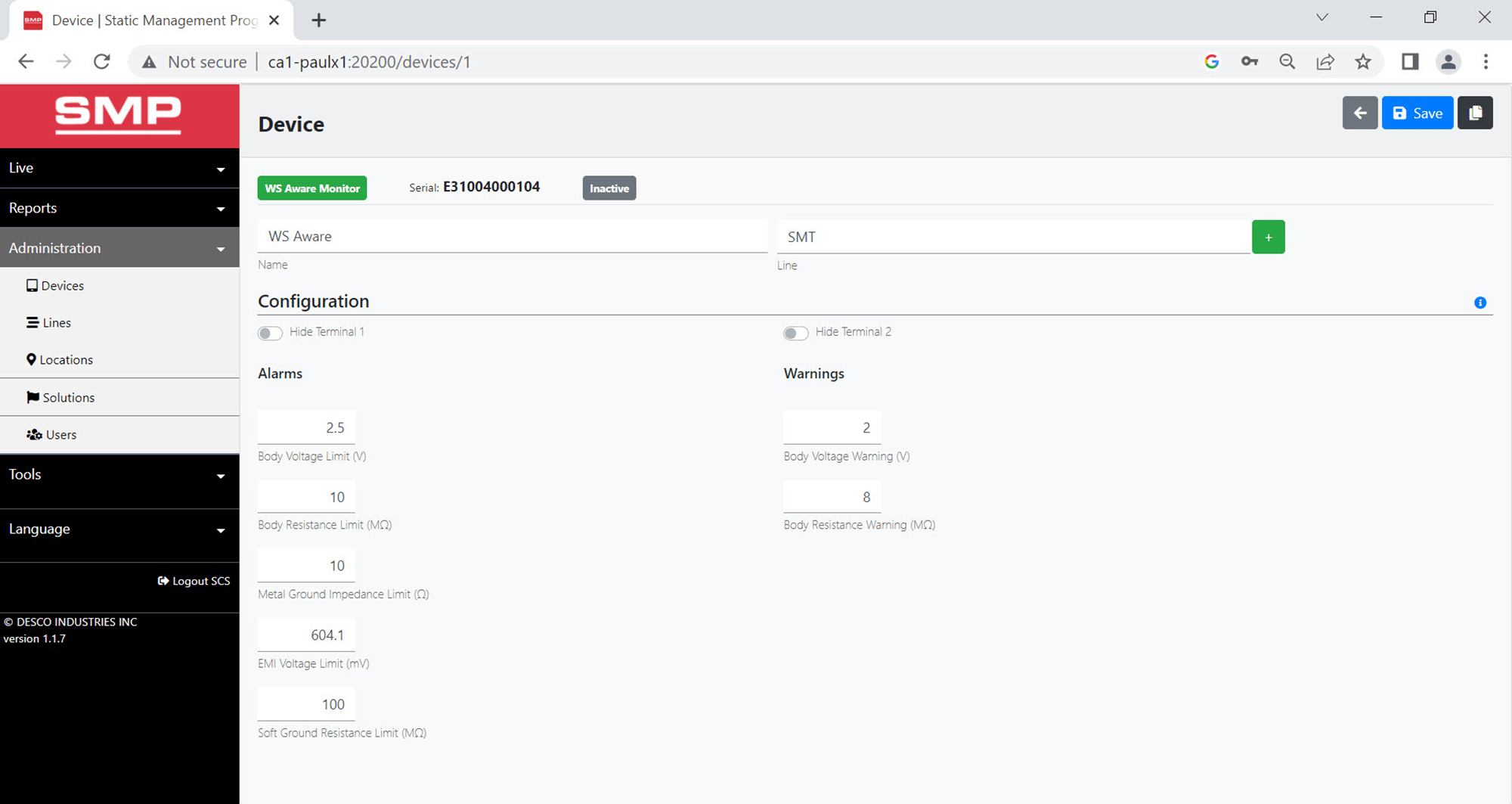Click the SMP logo banner

(119, 115)
